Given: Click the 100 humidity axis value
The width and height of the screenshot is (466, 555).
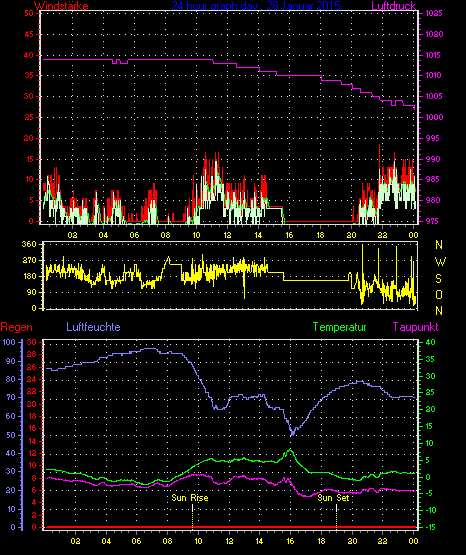Looking at the screenshot, I should 9,342.
